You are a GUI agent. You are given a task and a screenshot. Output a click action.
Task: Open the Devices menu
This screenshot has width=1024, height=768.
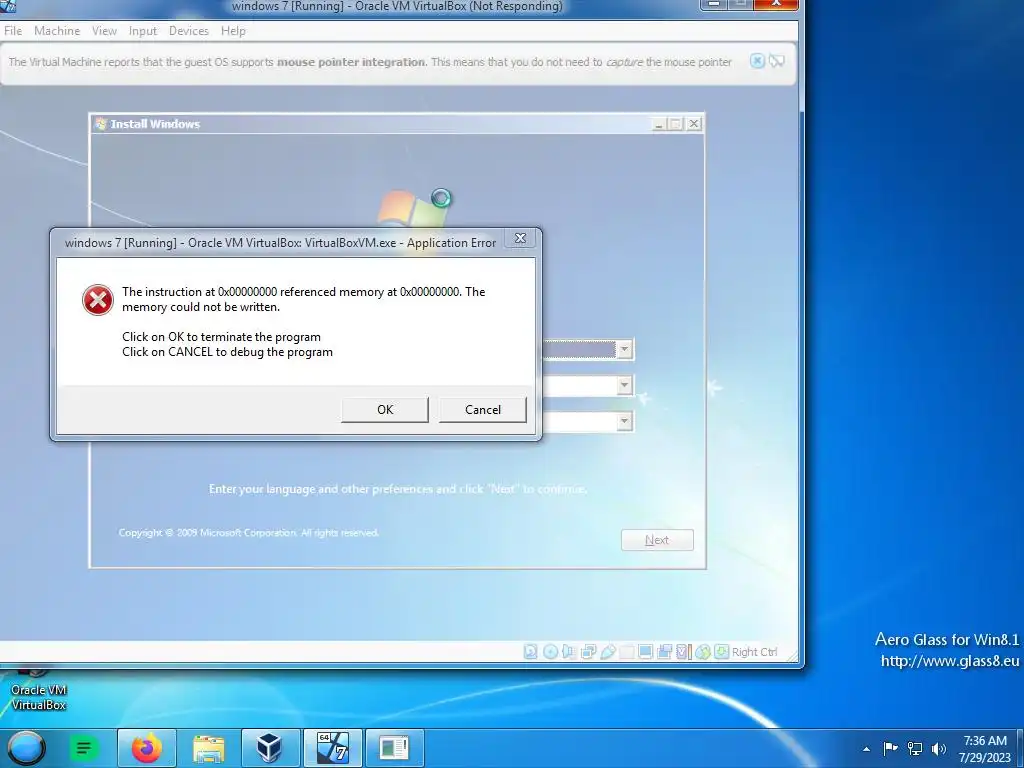coord(189,31)
